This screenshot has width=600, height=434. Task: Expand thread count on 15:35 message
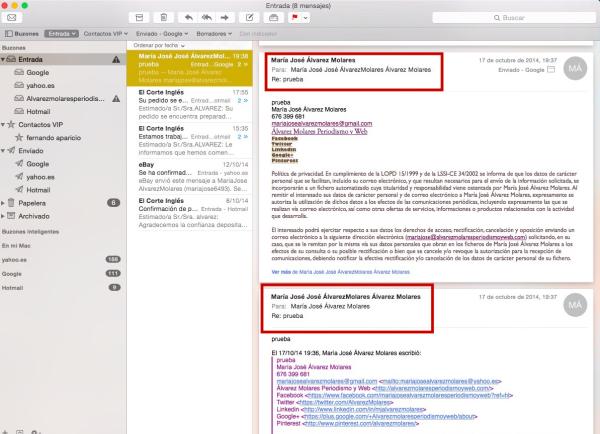pos(243,137)
